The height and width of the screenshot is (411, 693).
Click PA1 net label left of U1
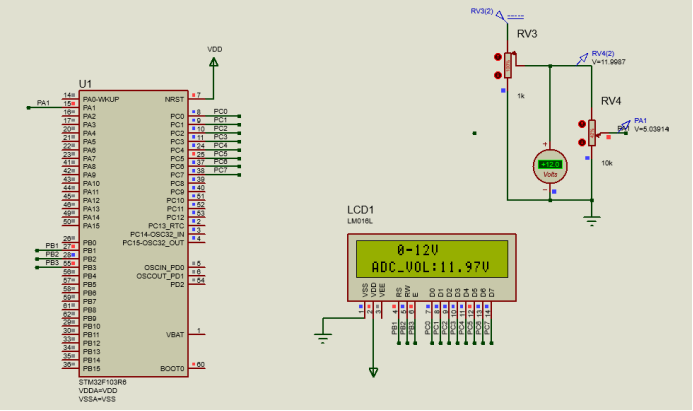[43, 103]
